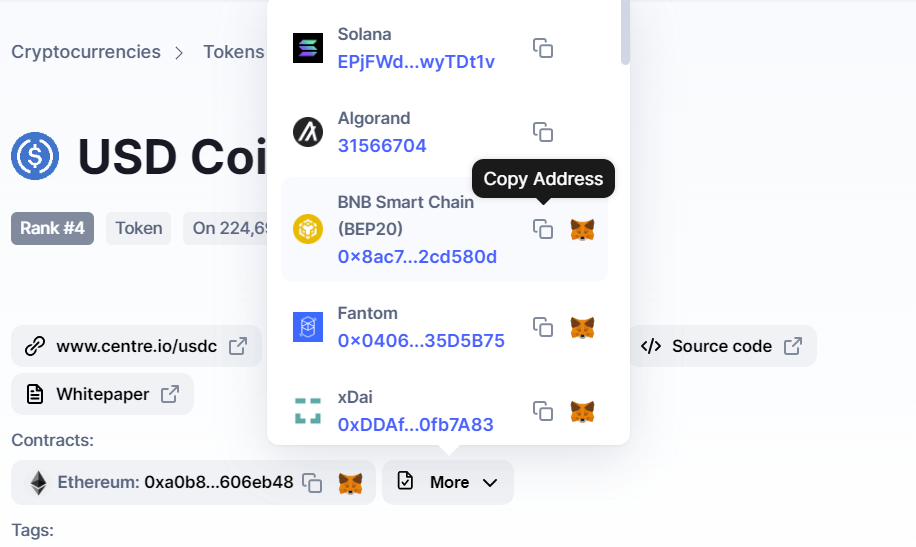
Task: Add xDai token to MetaMask
Action: click(x=582, y=411)
